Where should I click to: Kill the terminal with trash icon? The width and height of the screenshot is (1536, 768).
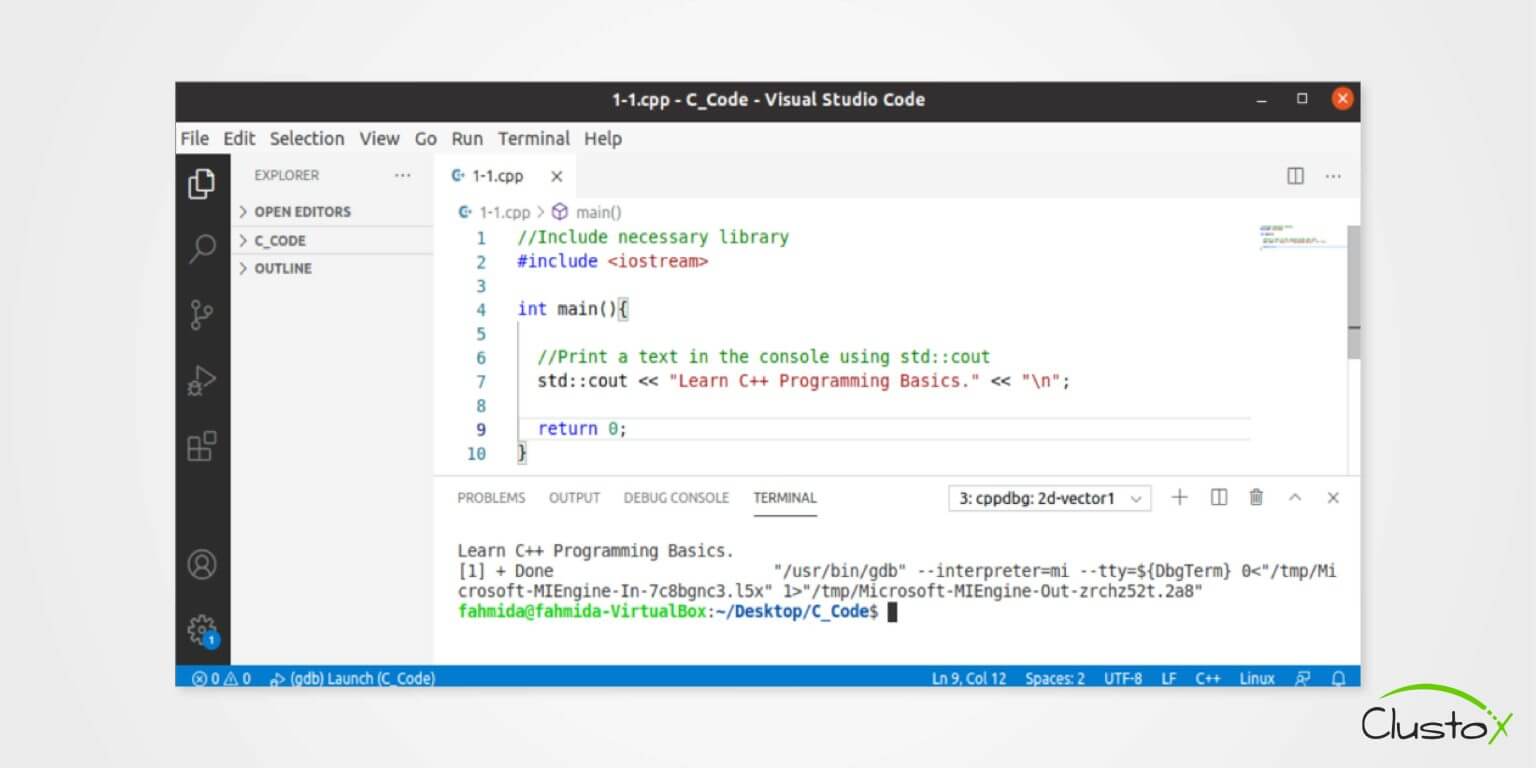coord(1256,497)
